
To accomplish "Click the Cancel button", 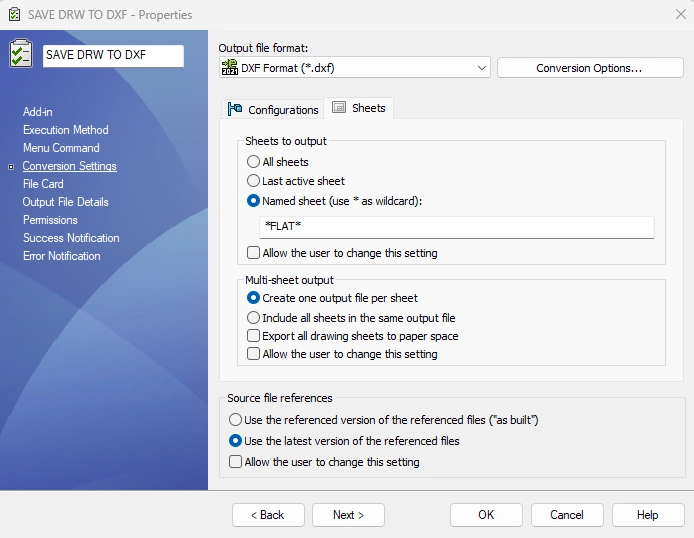I will tap(567, 515).
